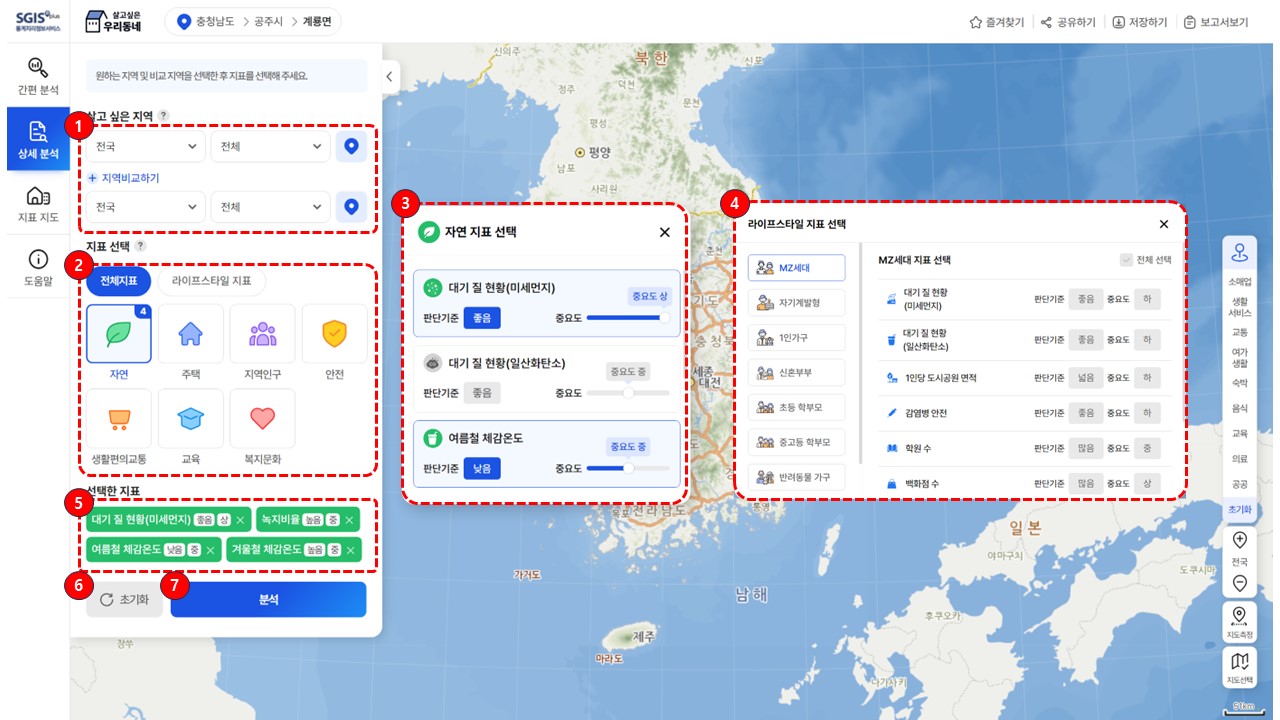The image size is (1280, 720).
Task: Open 지도선택 map selection tool
Action: point(1240,667)
